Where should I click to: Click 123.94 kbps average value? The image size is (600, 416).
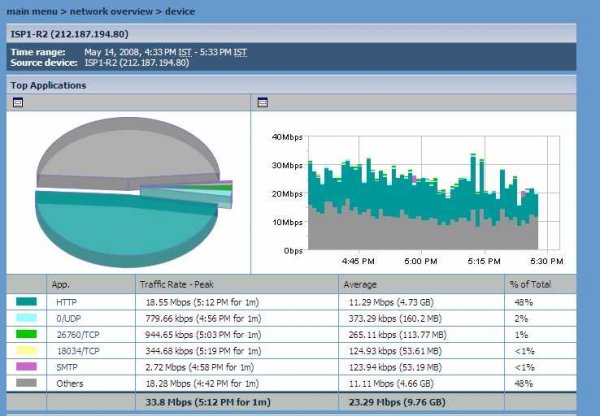(395, 367)
